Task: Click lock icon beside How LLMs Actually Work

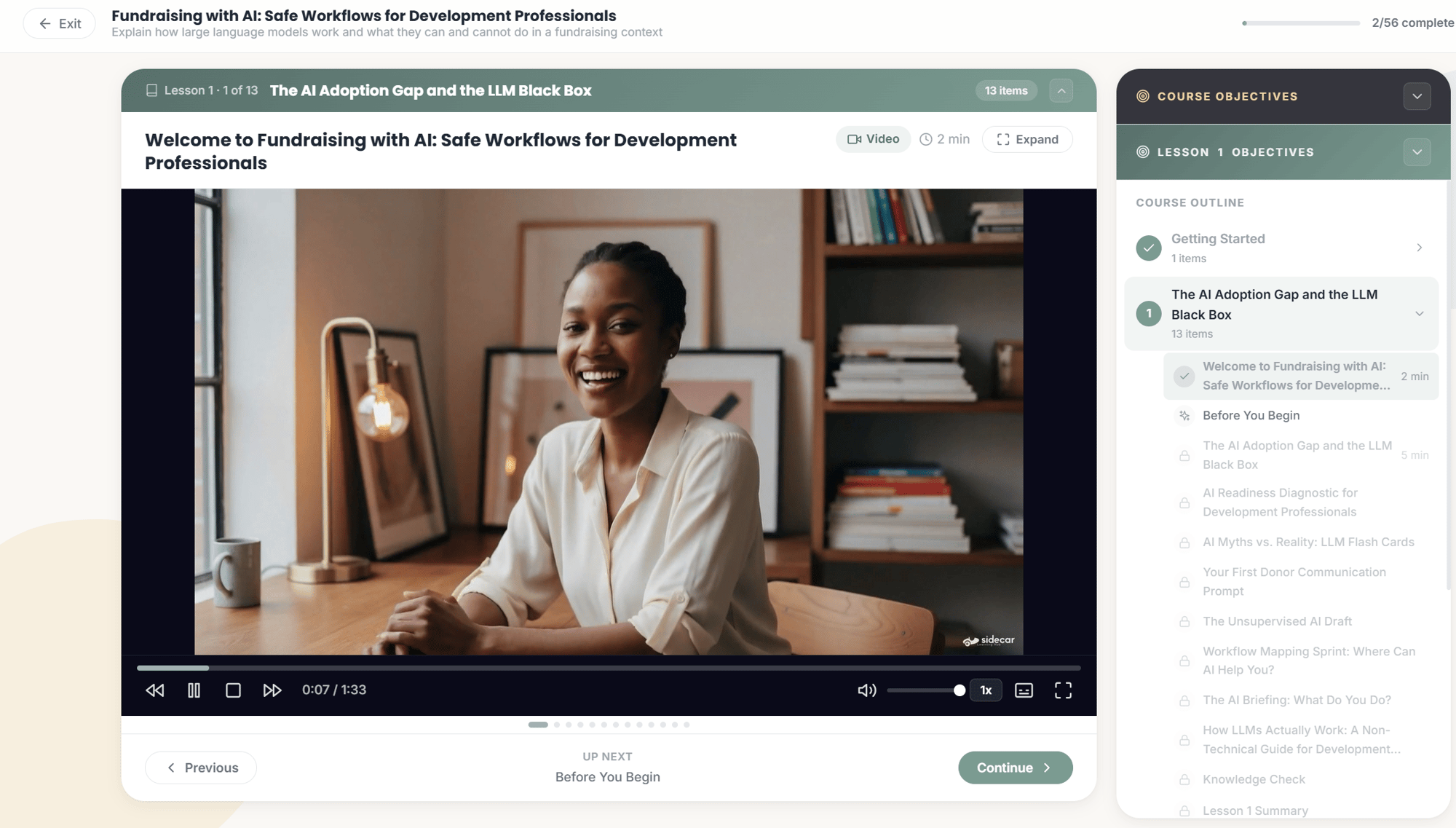Action: [1184, 741]
